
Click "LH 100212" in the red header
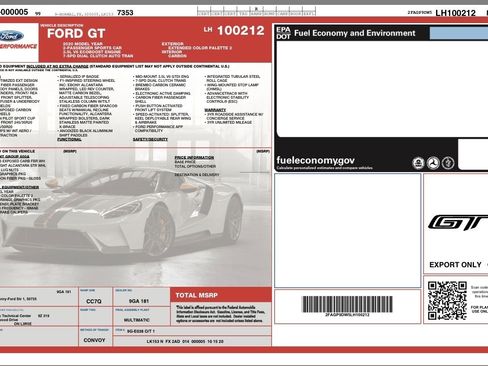[234, 31]
